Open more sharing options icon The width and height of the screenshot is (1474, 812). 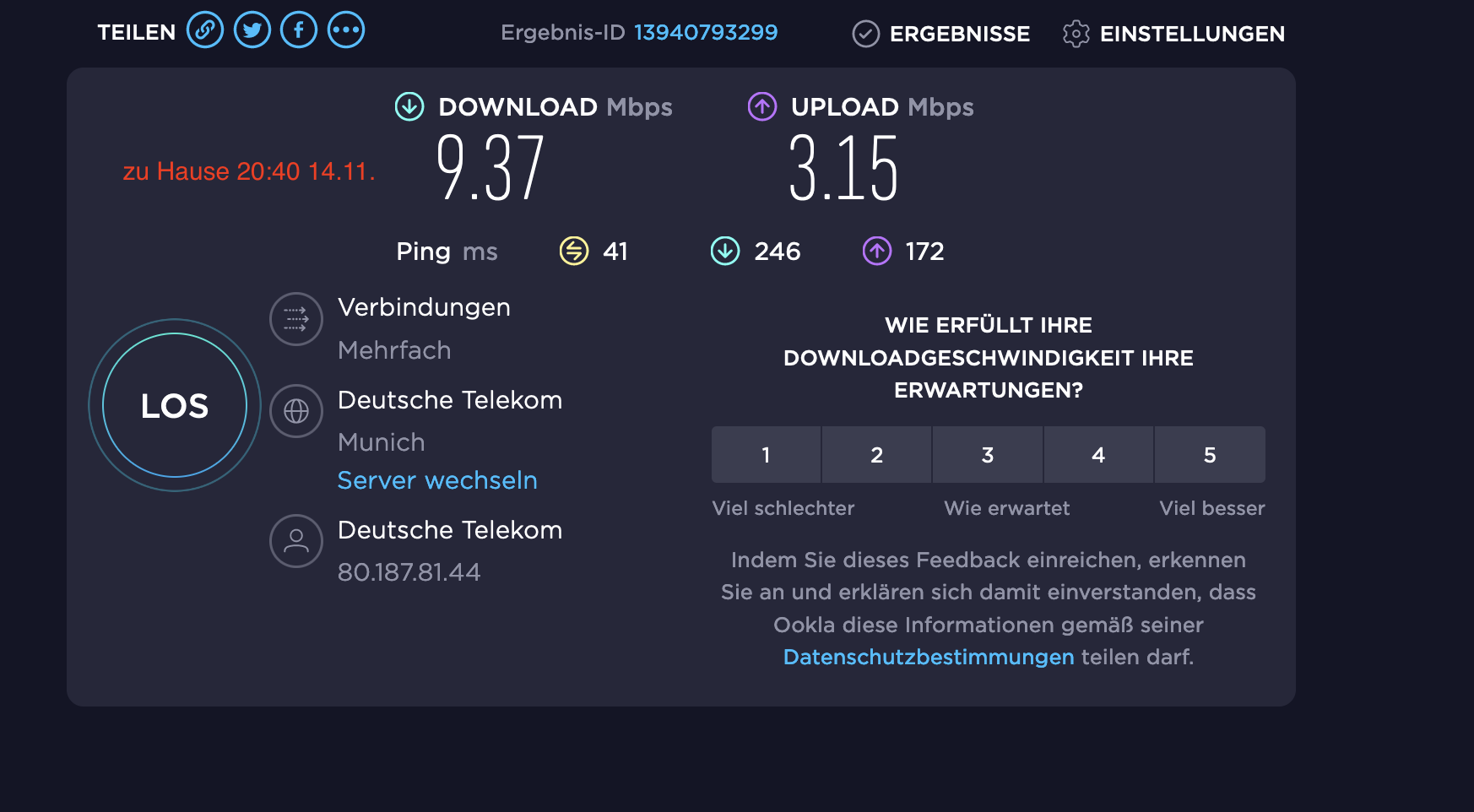pos(346,30)
